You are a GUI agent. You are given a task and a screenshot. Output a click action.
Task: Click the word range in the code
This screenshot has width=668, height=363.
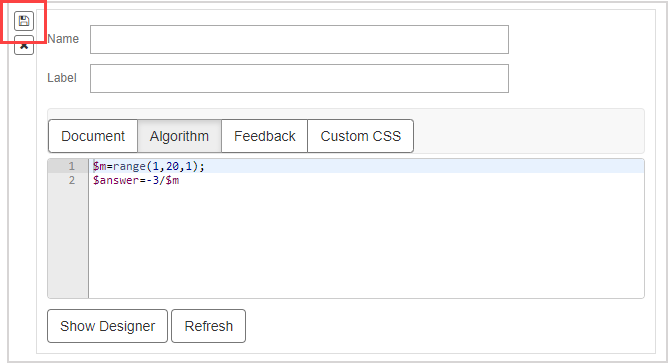[x=129, y=166]
